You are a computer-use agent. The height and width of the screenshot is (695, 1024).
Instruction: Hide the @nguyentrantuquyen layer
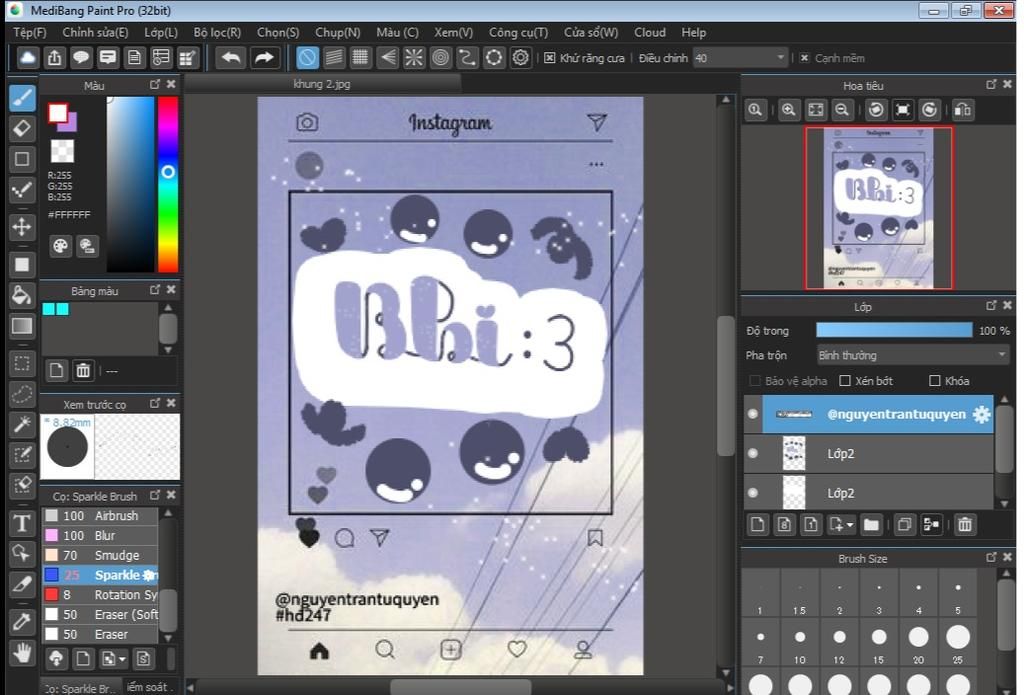pos(752,414)
